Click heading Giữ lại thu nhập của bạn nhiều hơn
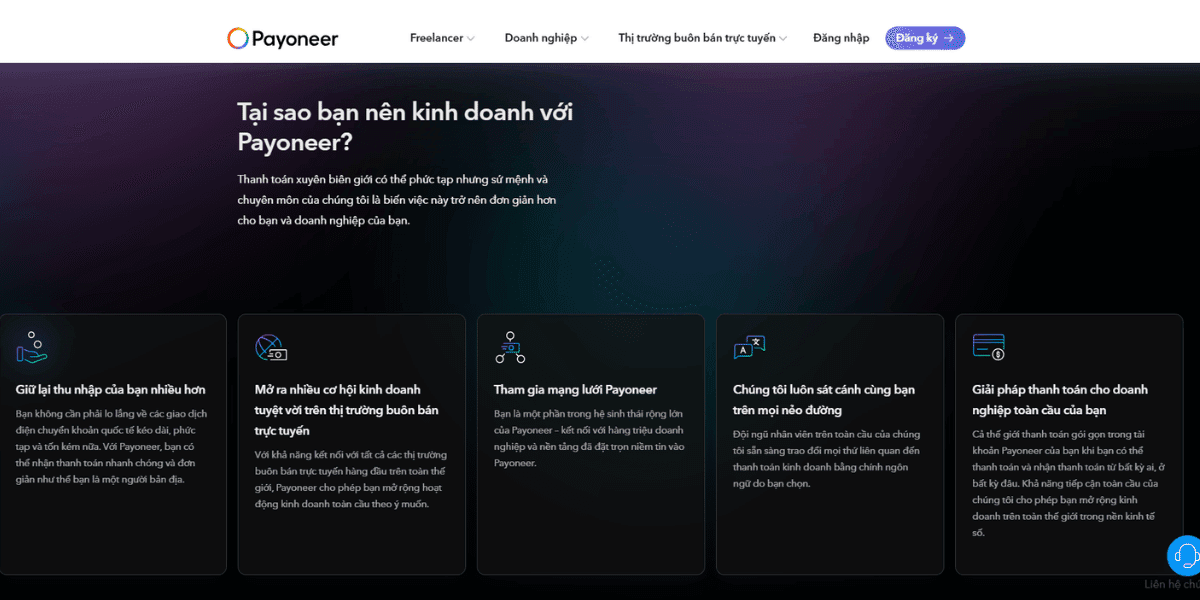Viewport: 1200px width, 600px height. pyautogui.click(x=111, y=390)
